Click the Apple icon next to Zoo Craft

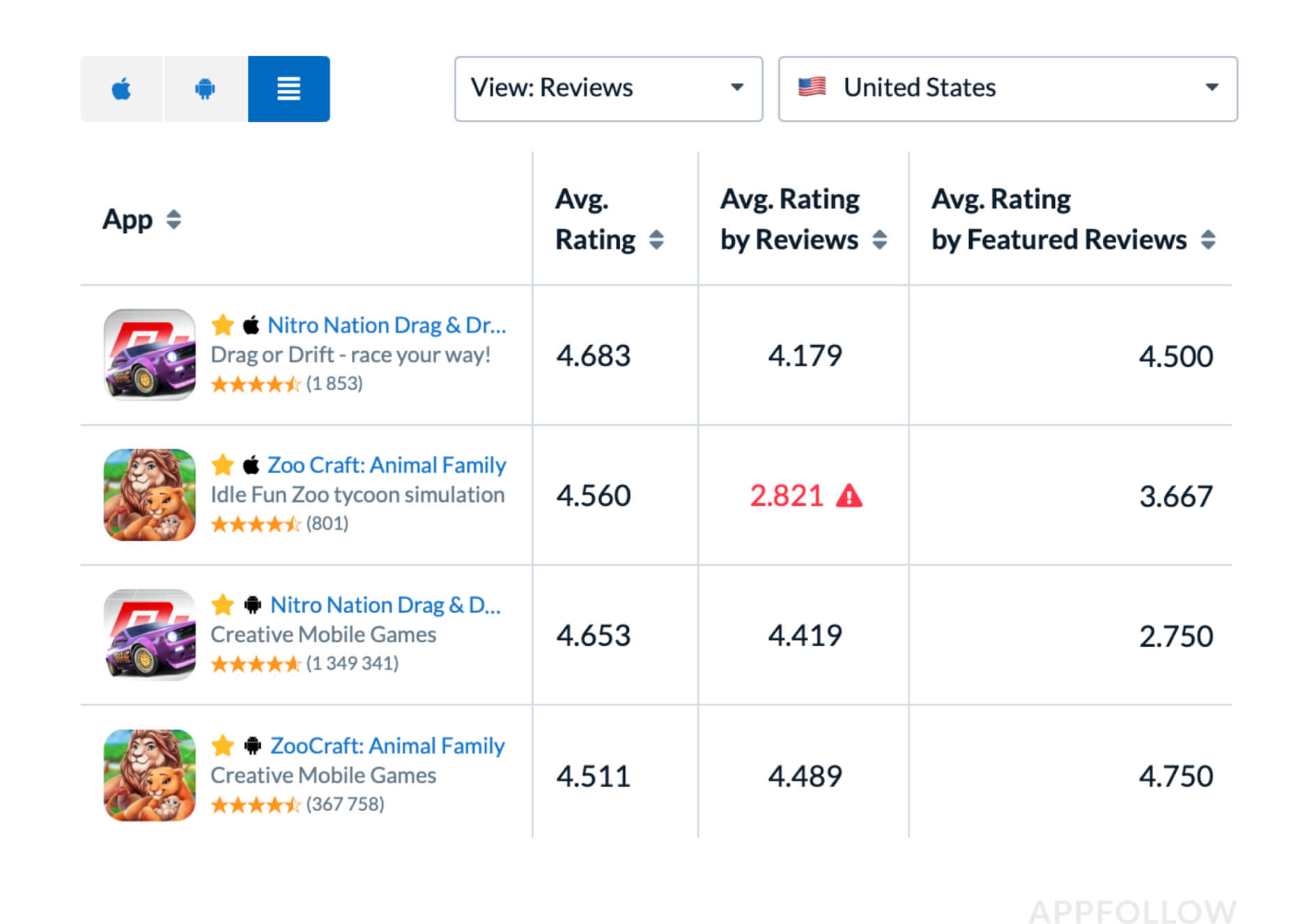click(x=252, y=465)
